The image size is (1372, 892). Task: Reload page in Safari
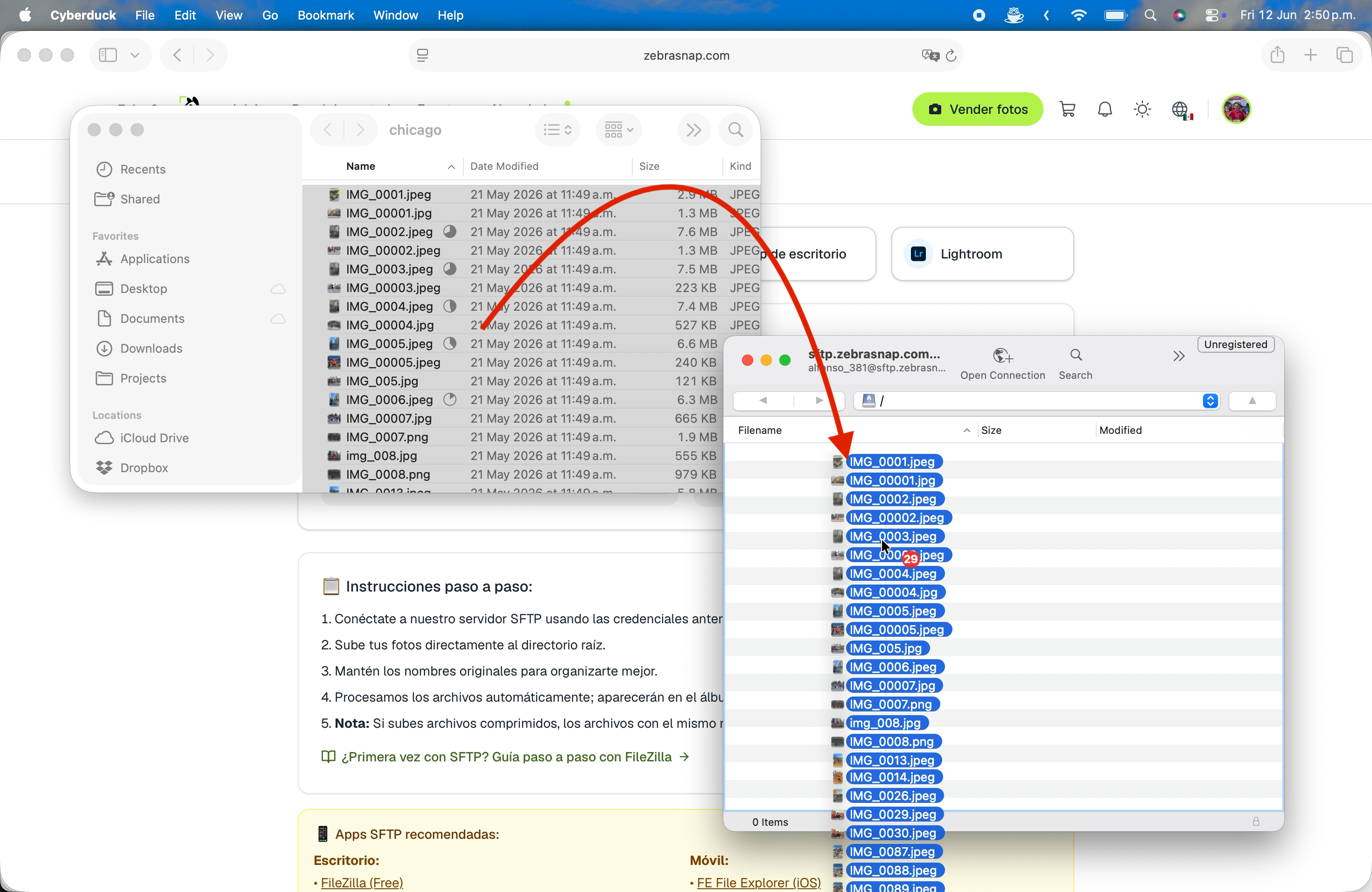point(951,56)
